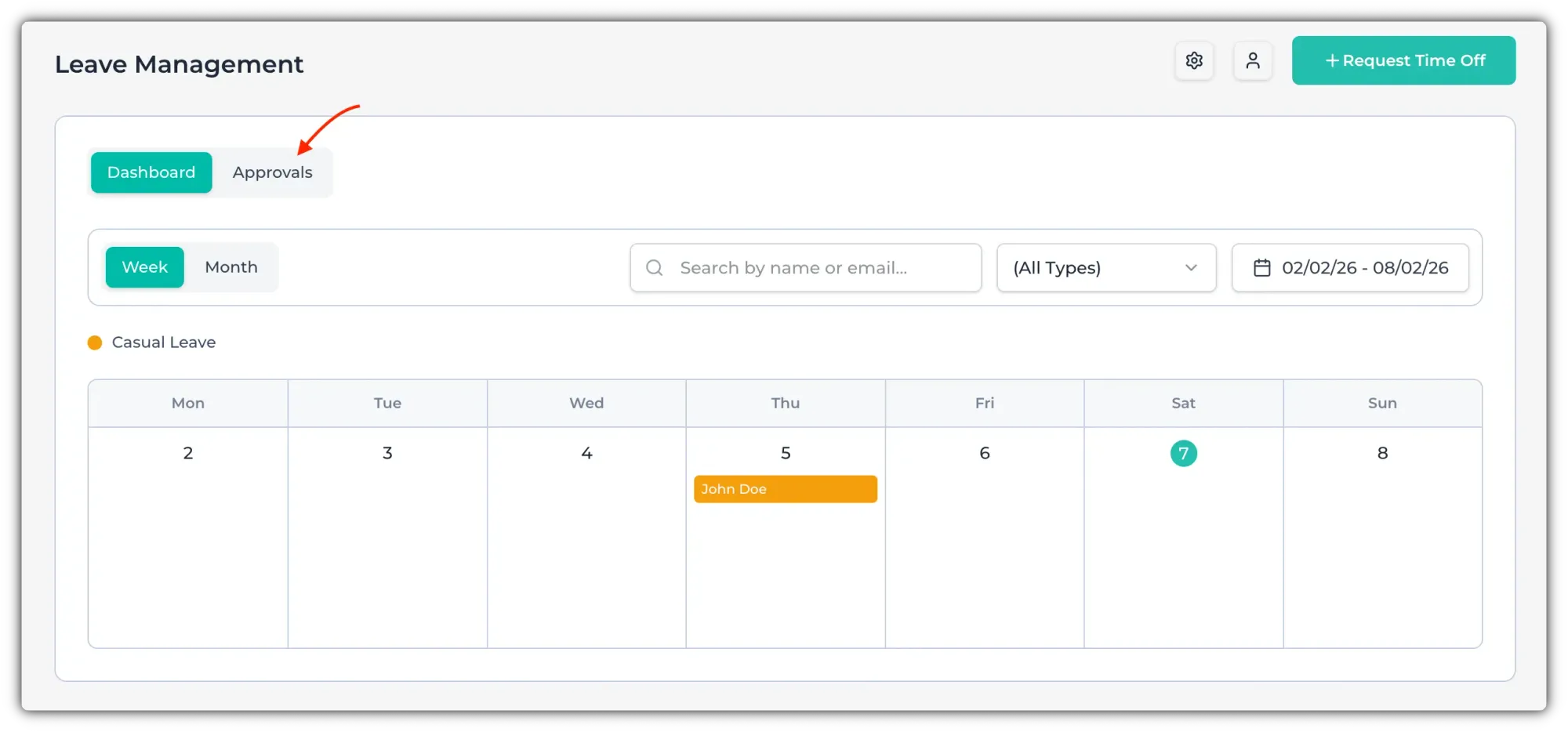Open settings via the gear icon
Image resolution: width=1568 pixels, height=732 pixels.
(1194, 60)
